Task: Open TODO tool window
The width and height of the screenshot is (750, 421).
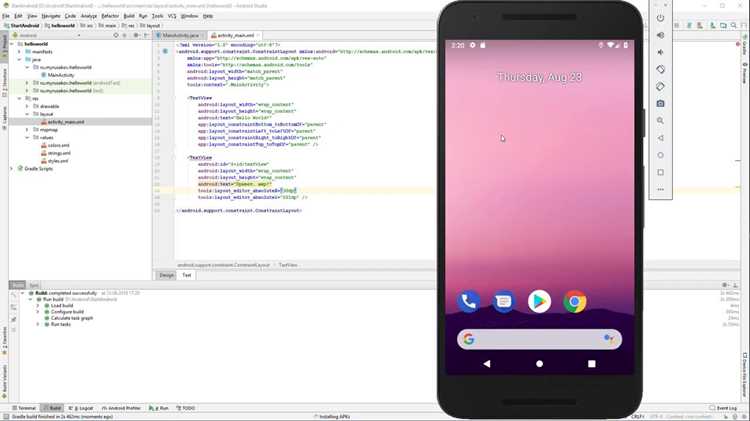Action: [x=186, y=408]
